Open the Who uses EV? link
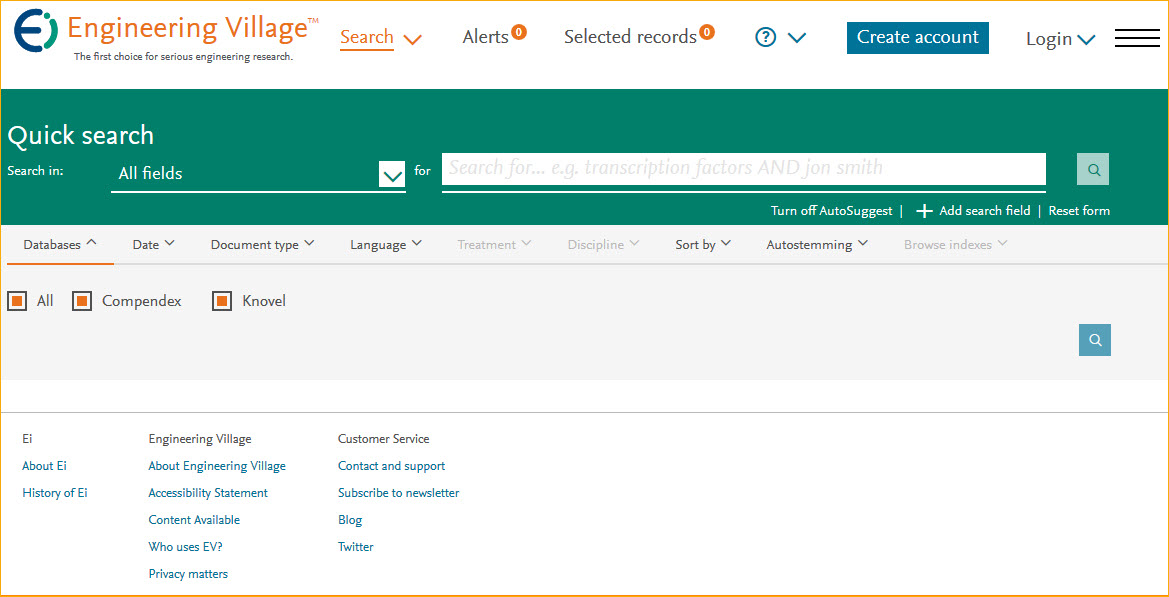This screenshot has width=1169, height=597. click(x=185, y=546)
